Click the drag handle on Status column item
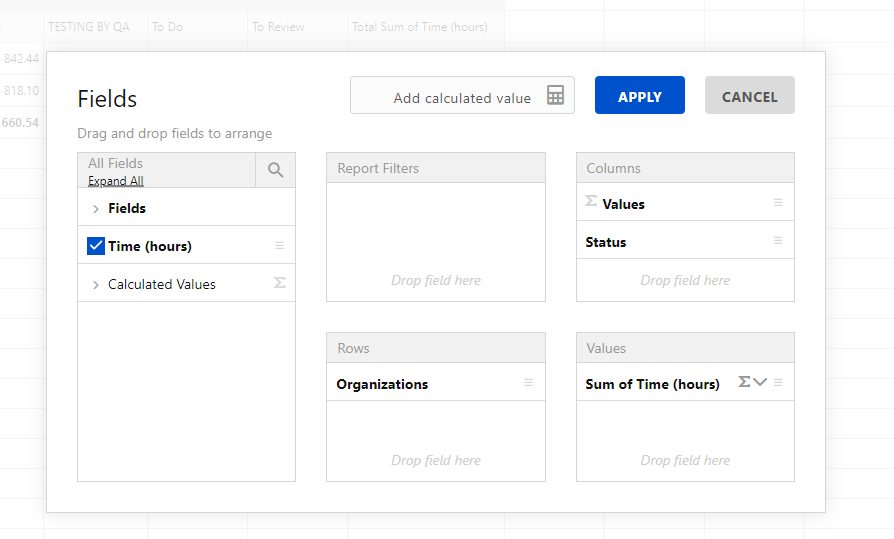The width and height of the screenshot is (894, 539). (x=778, y=241)
